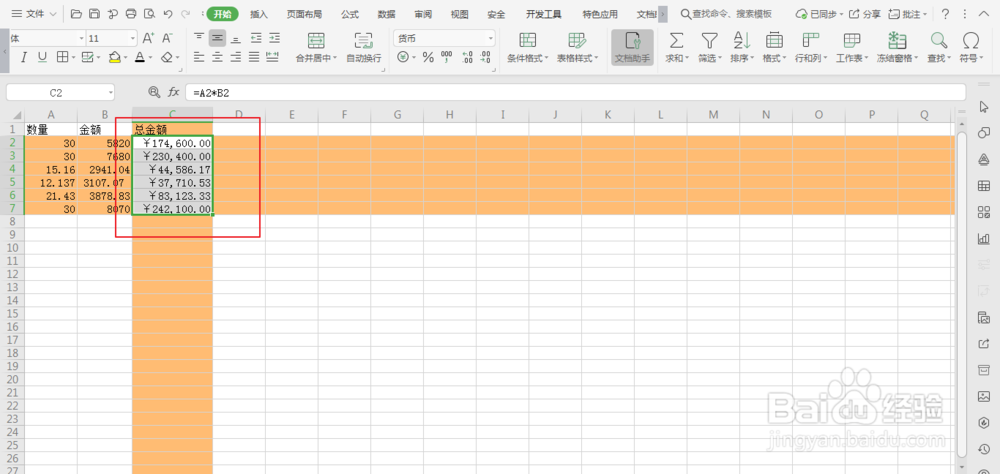
Task: Toggle center text horizontally
Action: tap(217, 57)
